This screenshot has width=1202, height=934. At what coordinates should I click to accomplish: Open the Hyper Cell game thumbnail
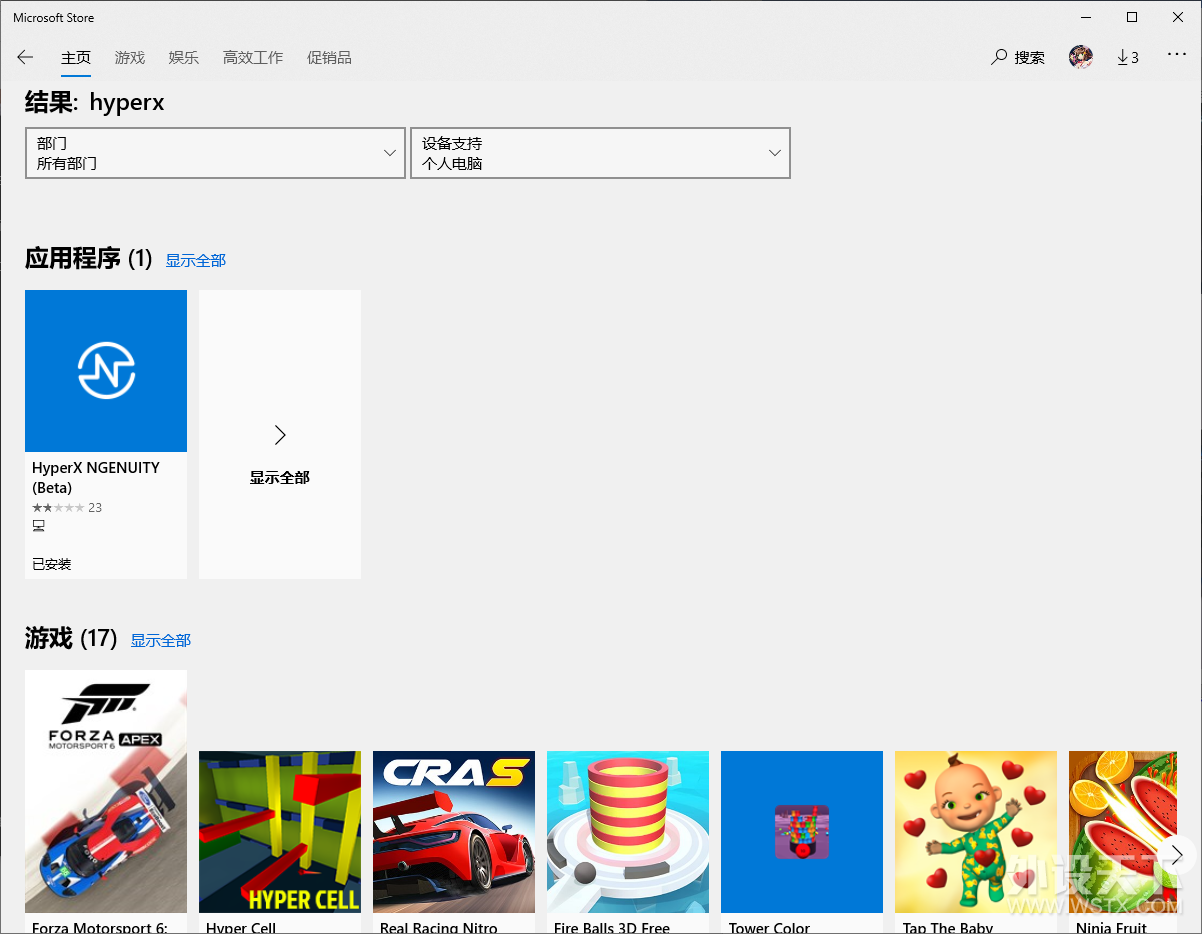(280, 832)
